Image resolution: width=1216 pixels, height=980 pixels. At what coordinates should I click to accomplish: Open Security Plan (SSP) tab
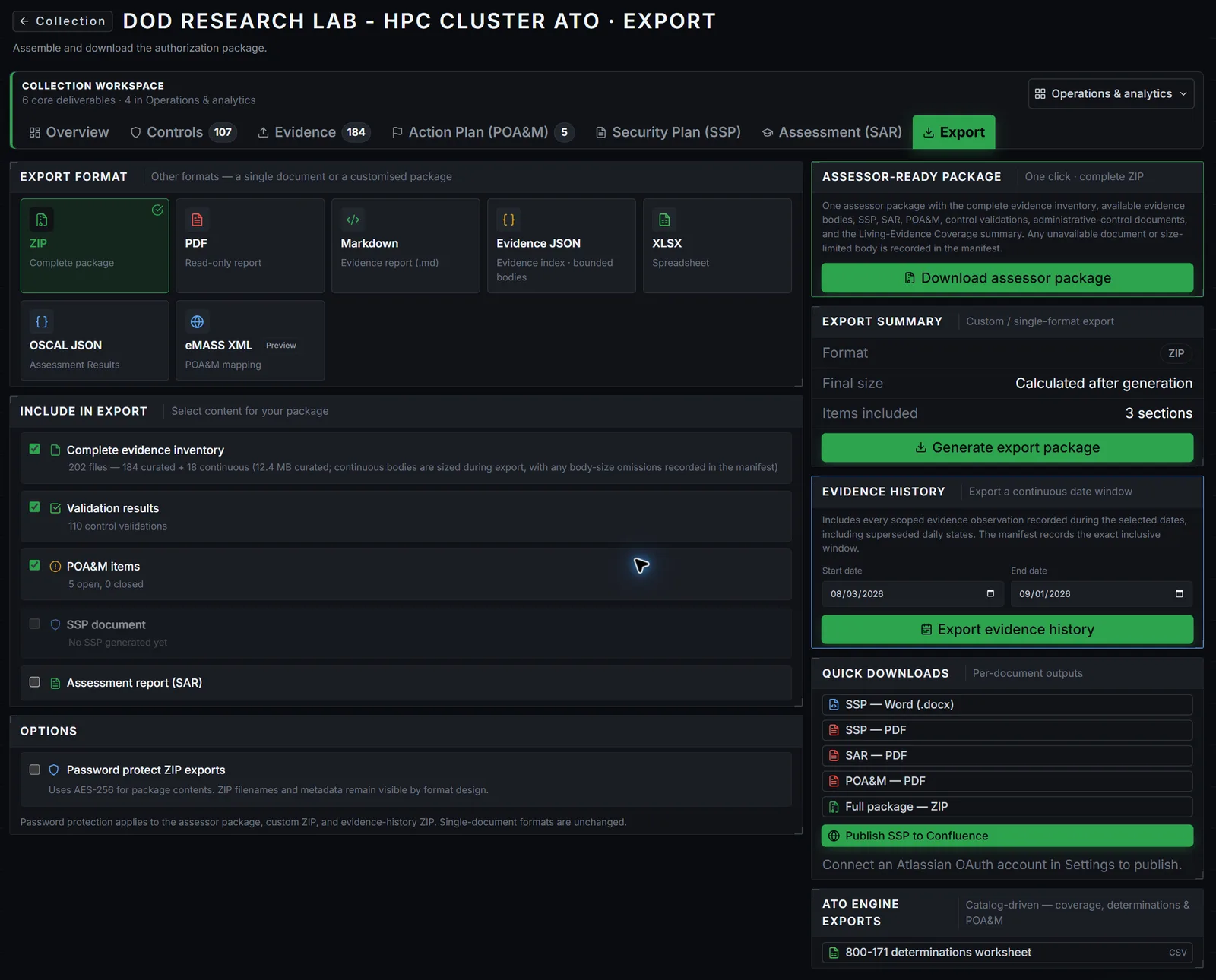coord(668,132)
